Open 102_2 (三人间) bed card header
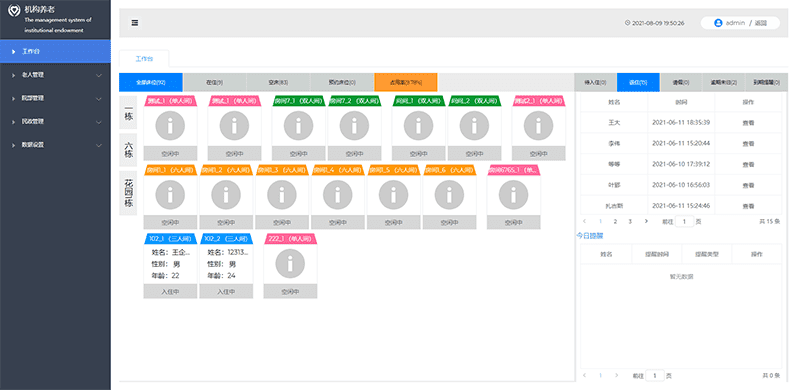 pos(226,239)
